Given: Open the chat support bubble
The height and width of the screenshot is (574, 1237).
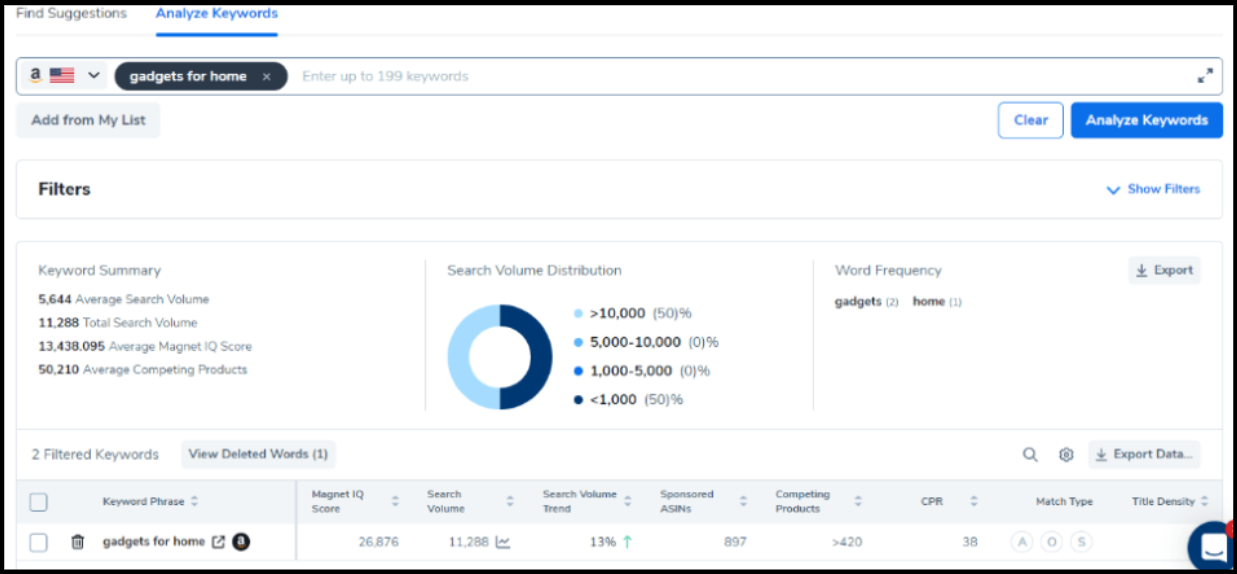Looking at the screenshot, I should pos(1210,546).
